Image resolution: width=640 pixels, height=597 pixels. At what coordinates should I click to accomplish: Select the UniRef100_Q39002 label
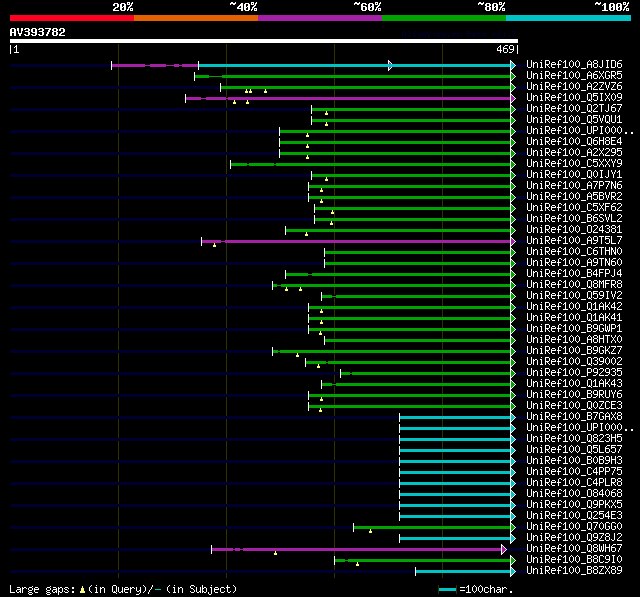[574, 362]
